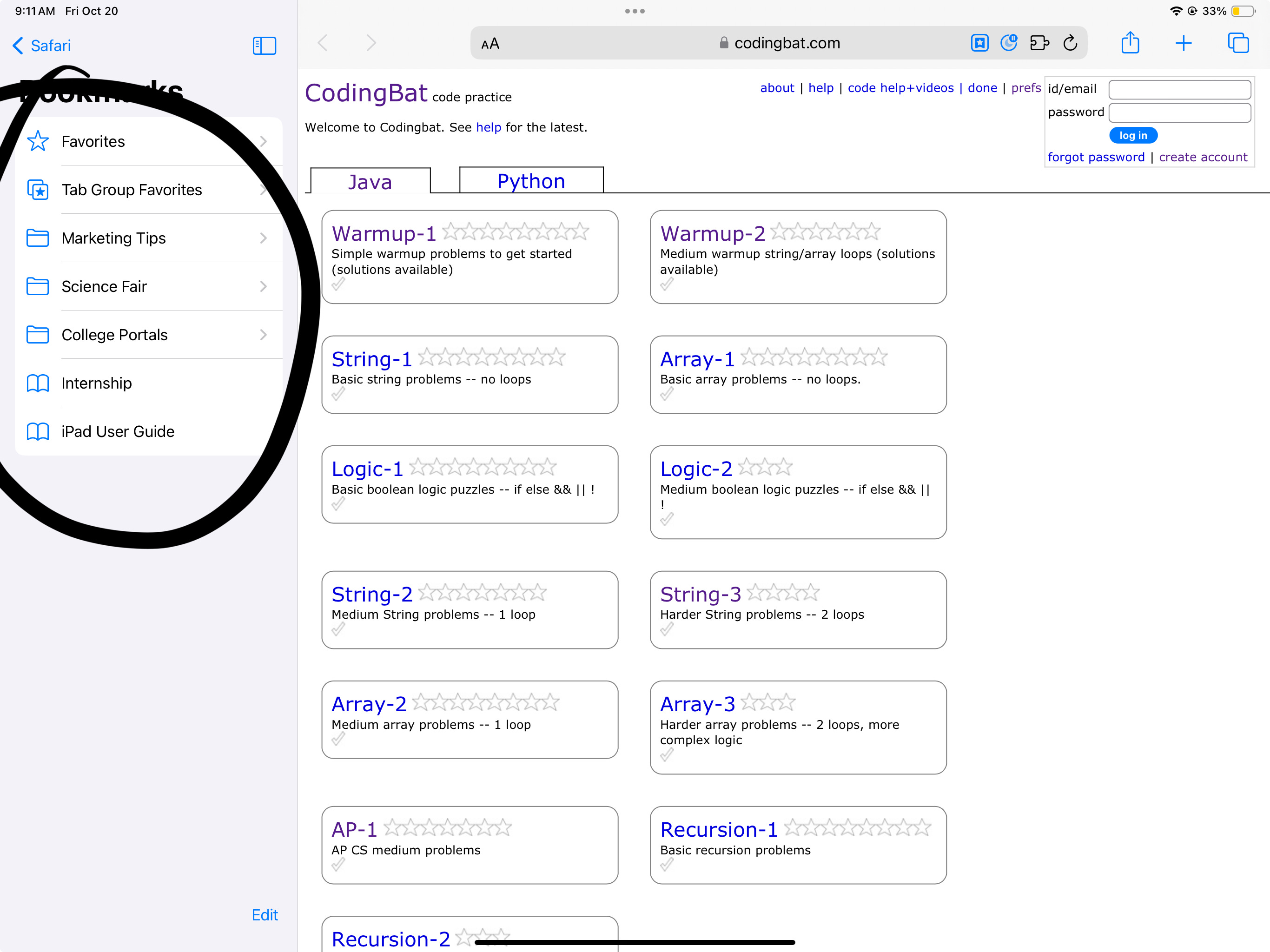Screen dimensions: 1270x952
Task: Tap the back chevron next to Safari
Action: (x=18, y=46)
